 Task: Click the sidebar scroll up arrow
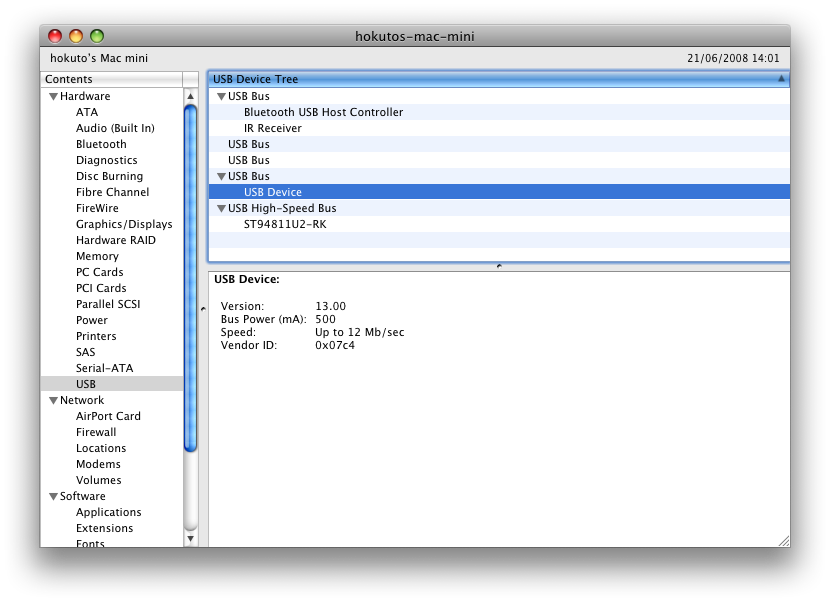point(191,96)
